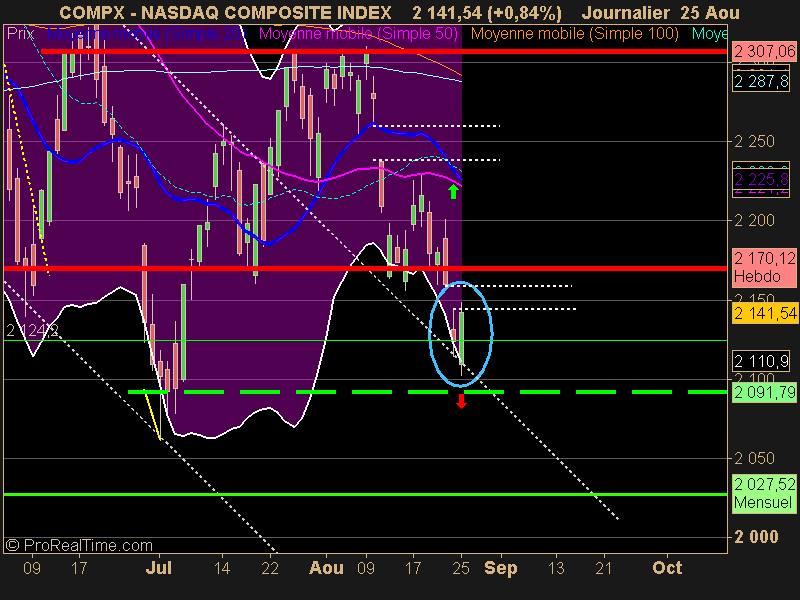Click the Jul month label on time axis
This screenshot has height=600, width=800.
[x=159, y=568]
